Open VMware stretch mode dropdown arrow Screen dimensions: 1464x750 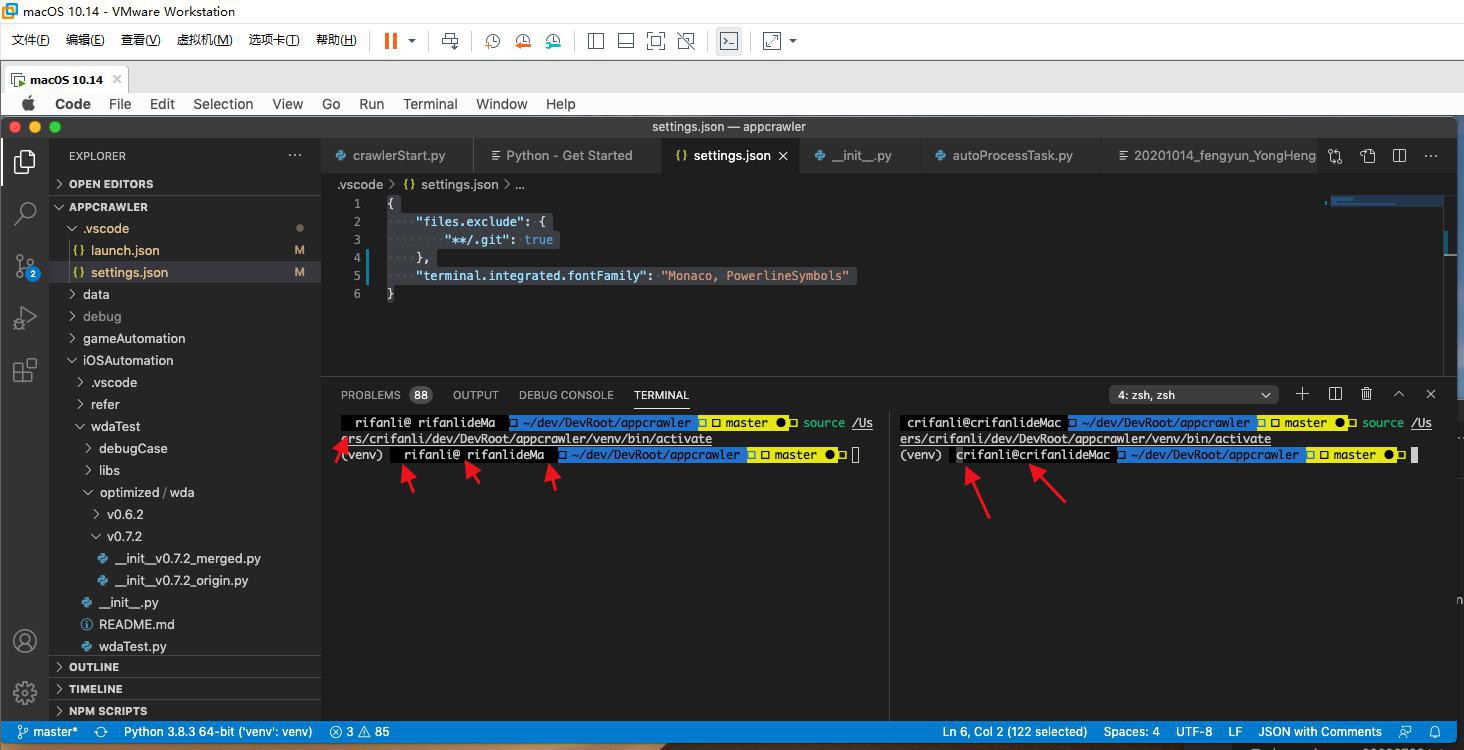(793, 41)
